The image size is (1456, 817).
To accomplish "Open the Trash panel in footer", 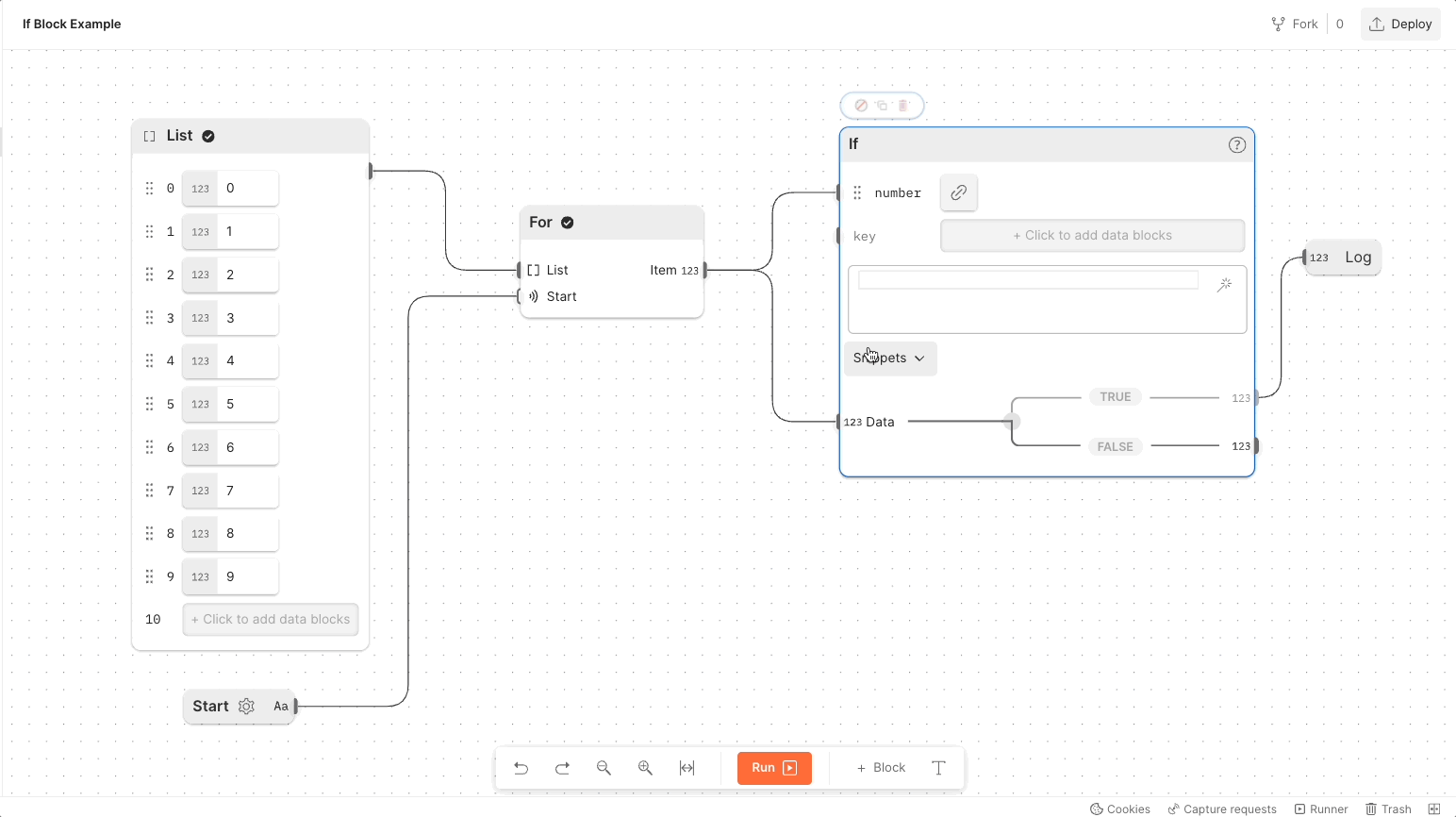I will coord(1388,809).
